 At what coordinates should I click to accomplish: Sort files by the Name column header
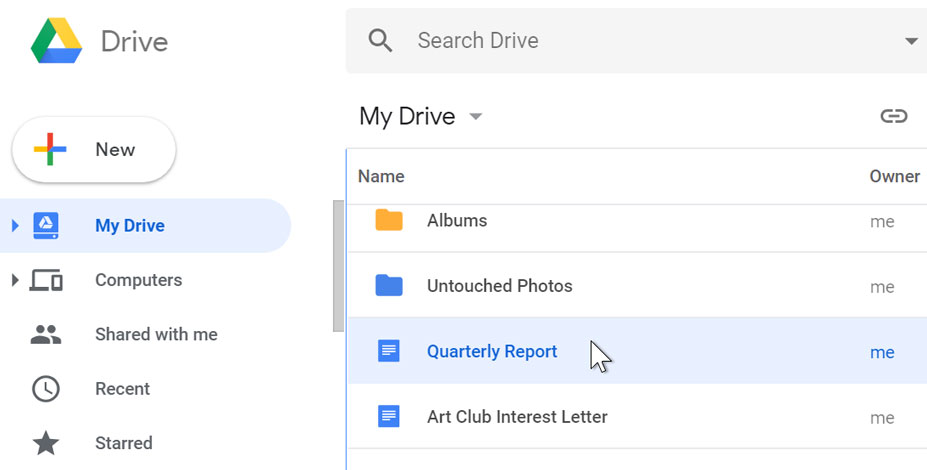[x=381, y=177]
